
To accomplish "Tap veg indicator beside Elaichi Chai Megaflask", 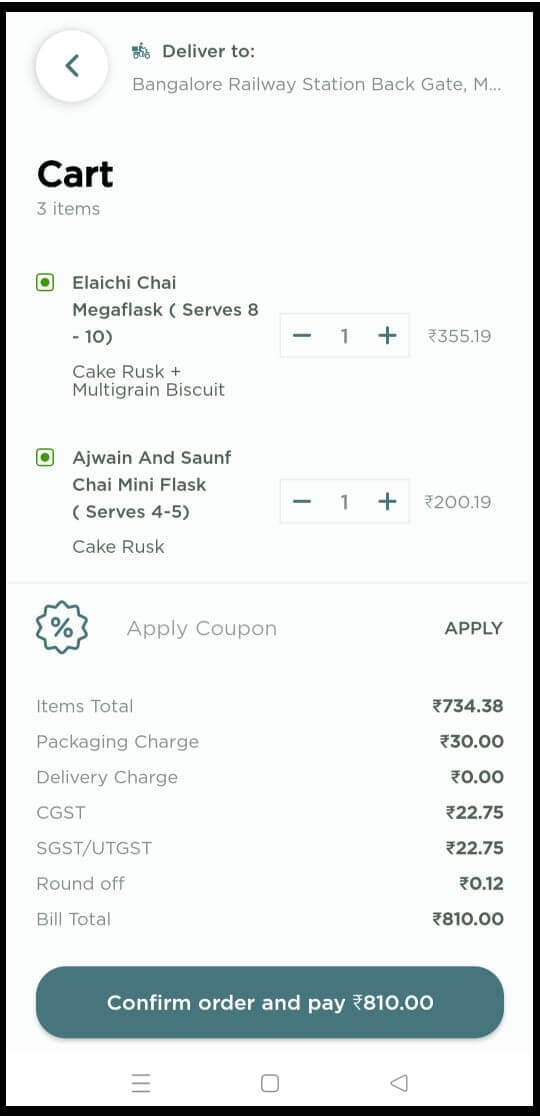I will (45, 283).
